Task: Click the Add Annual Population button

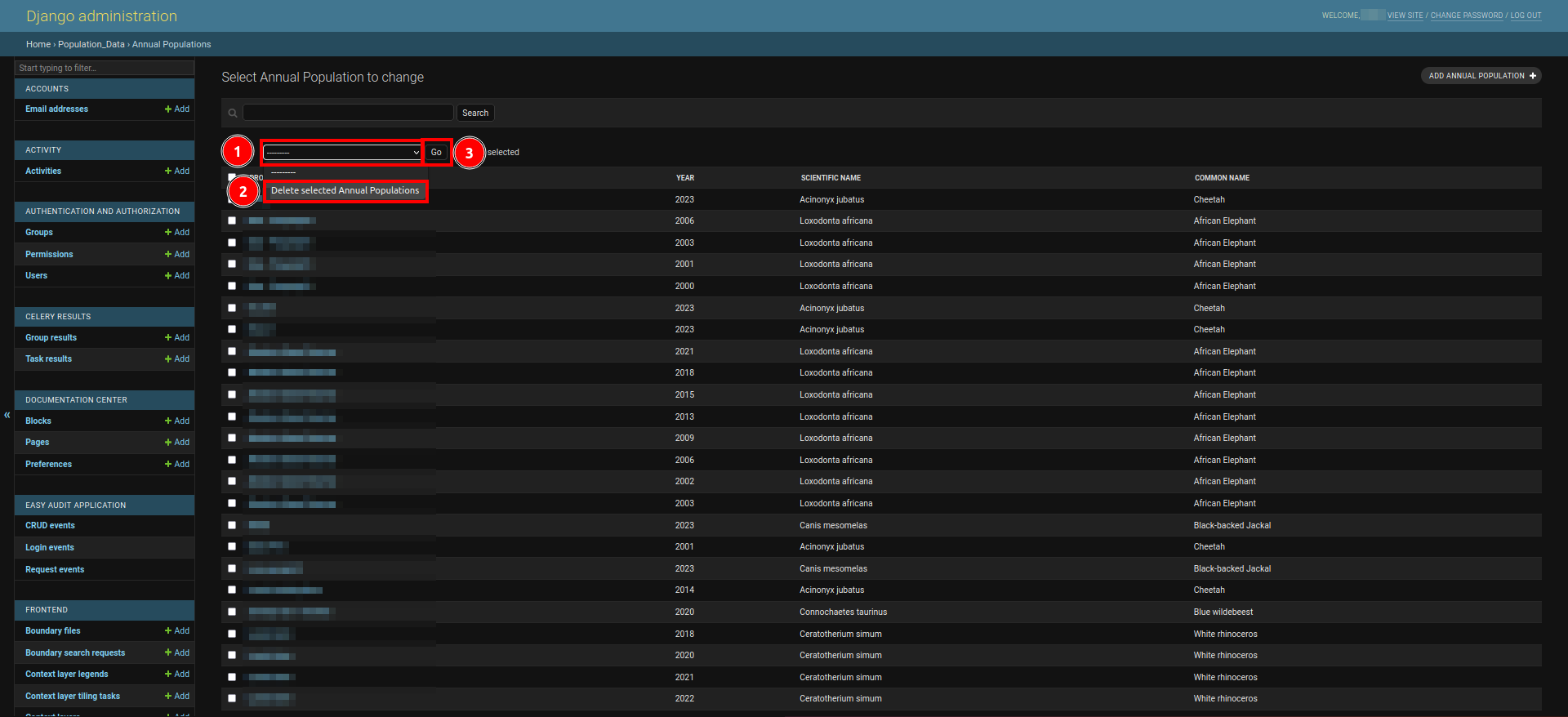Action: pos(1481,75)
